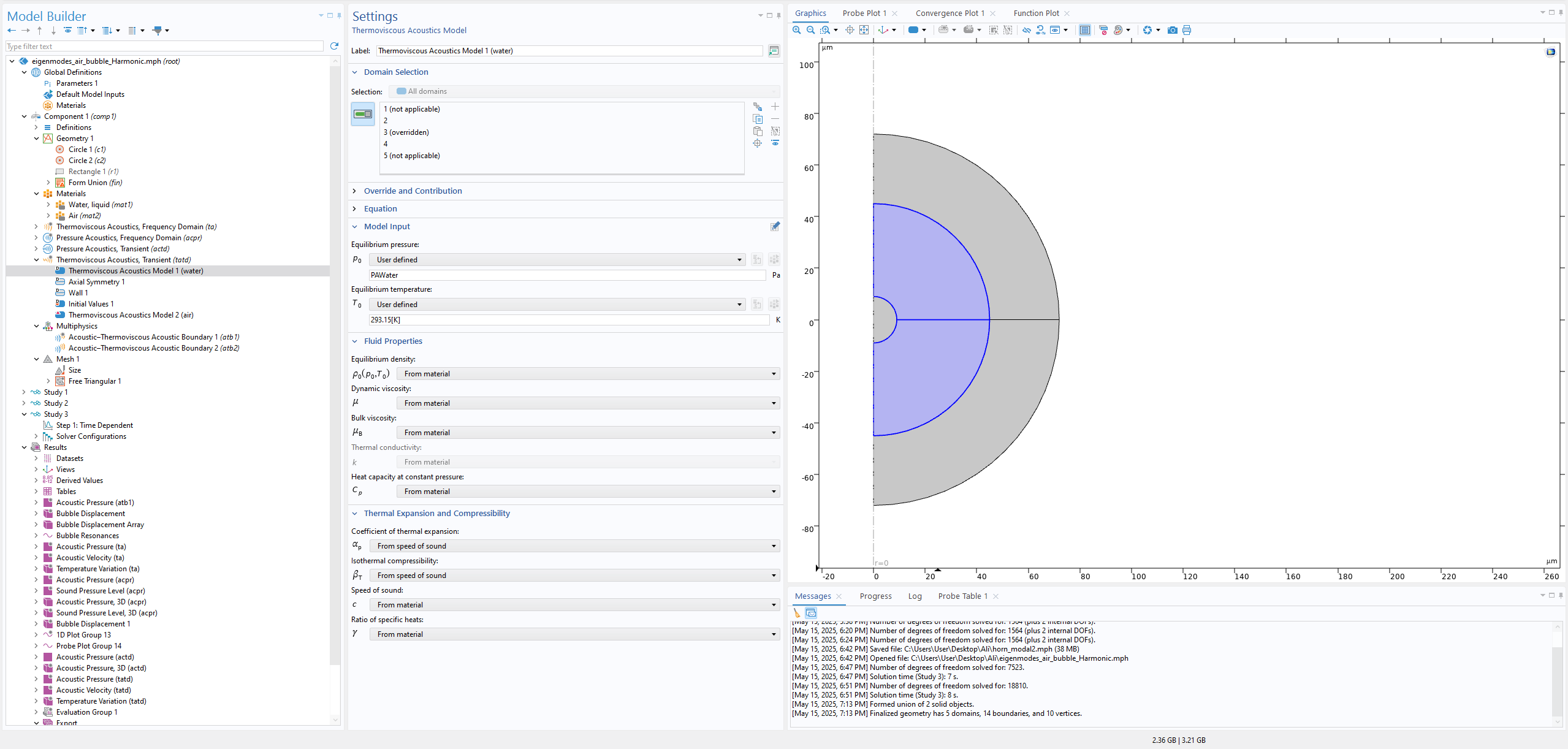This screenshot has width=1568, height=749.
Task: Select Thermoviscous Acoustics Model 2 (air)
Action: point(131,315)
